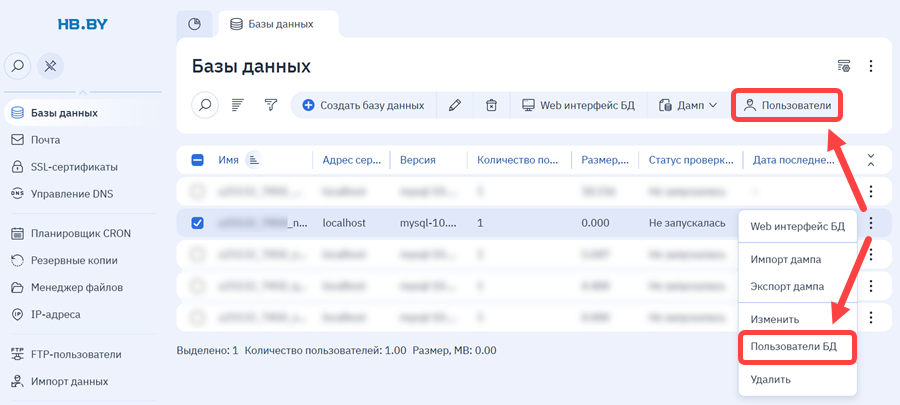Viewport: 900px width, 405px height.
Task: Choose Экспорт дампа in context menu
Action: [x=797, y=286]
